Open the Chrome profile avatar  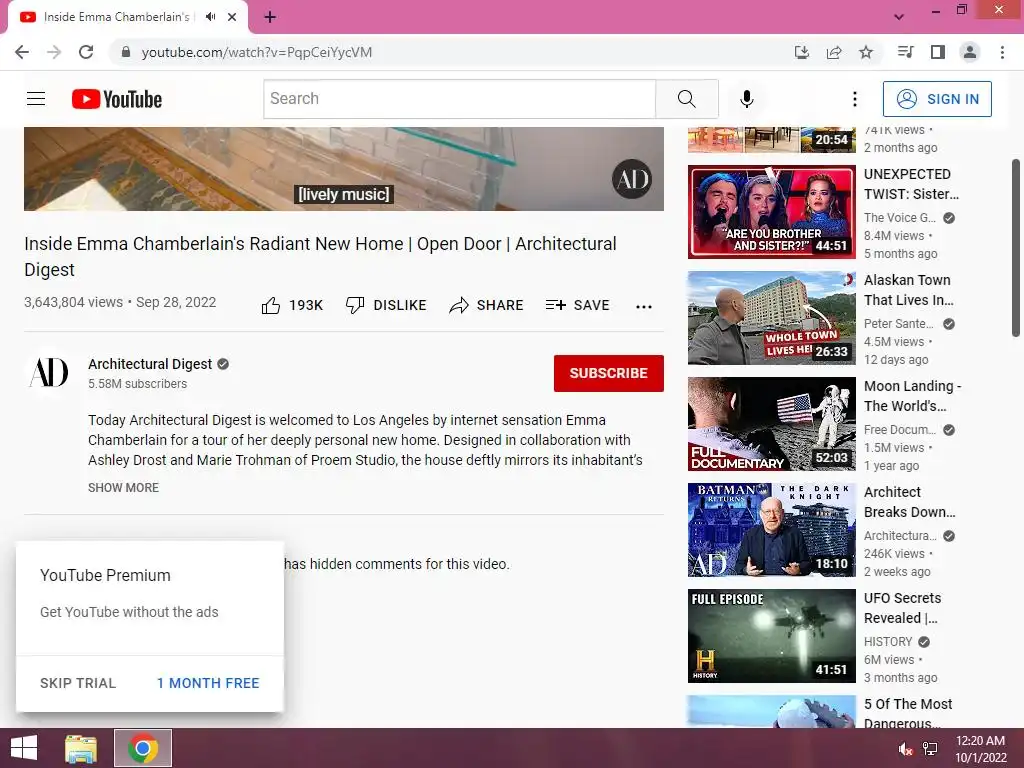click(x=970, y=52)
